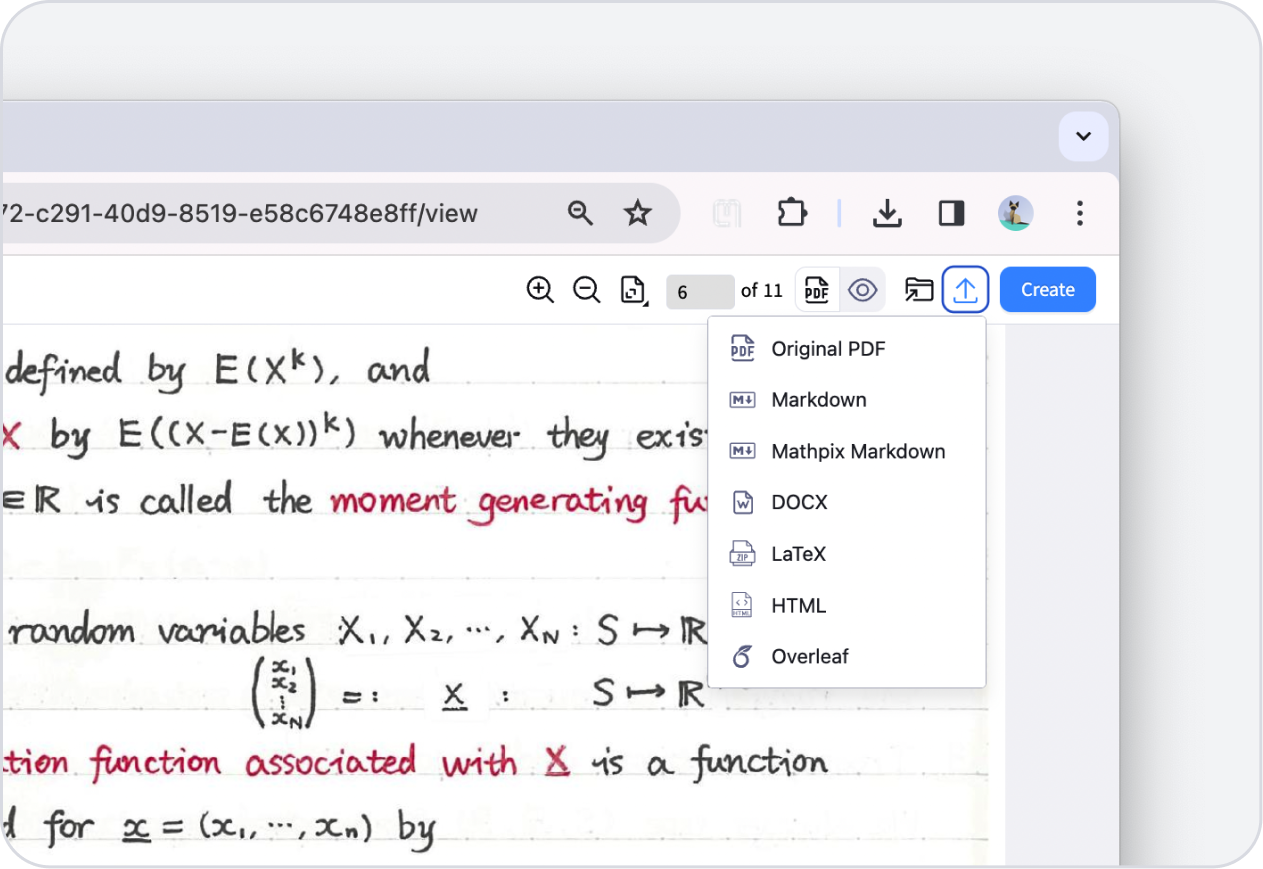
Task: Export document as DOCX
Action: [846, 503]
